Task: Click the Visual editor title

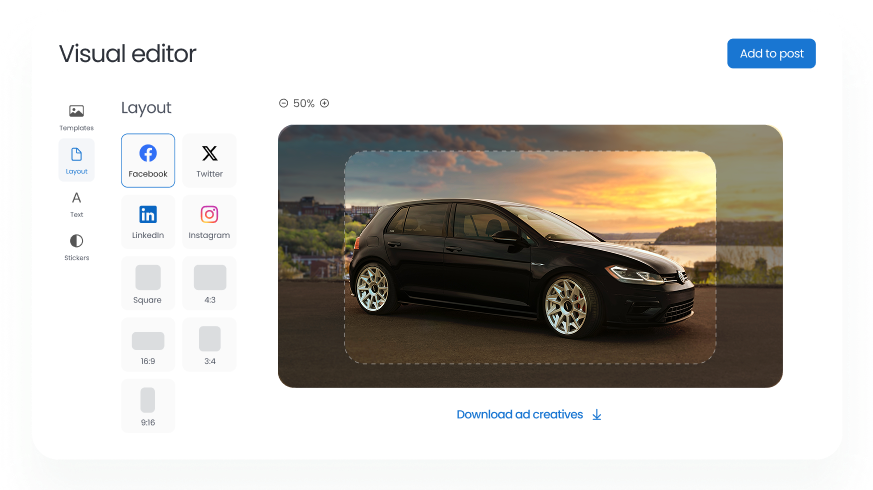Action: (x=127, y=53)
